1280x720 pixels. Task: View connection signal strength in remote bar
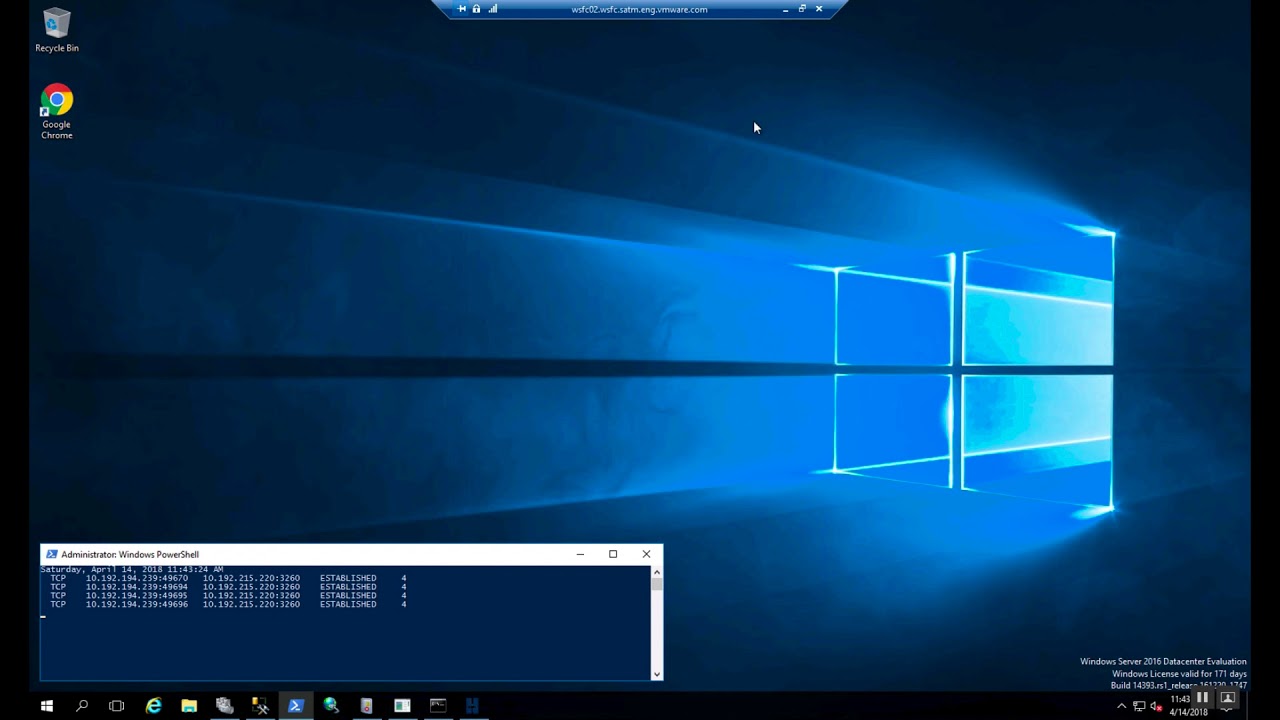tap(492, 9)
